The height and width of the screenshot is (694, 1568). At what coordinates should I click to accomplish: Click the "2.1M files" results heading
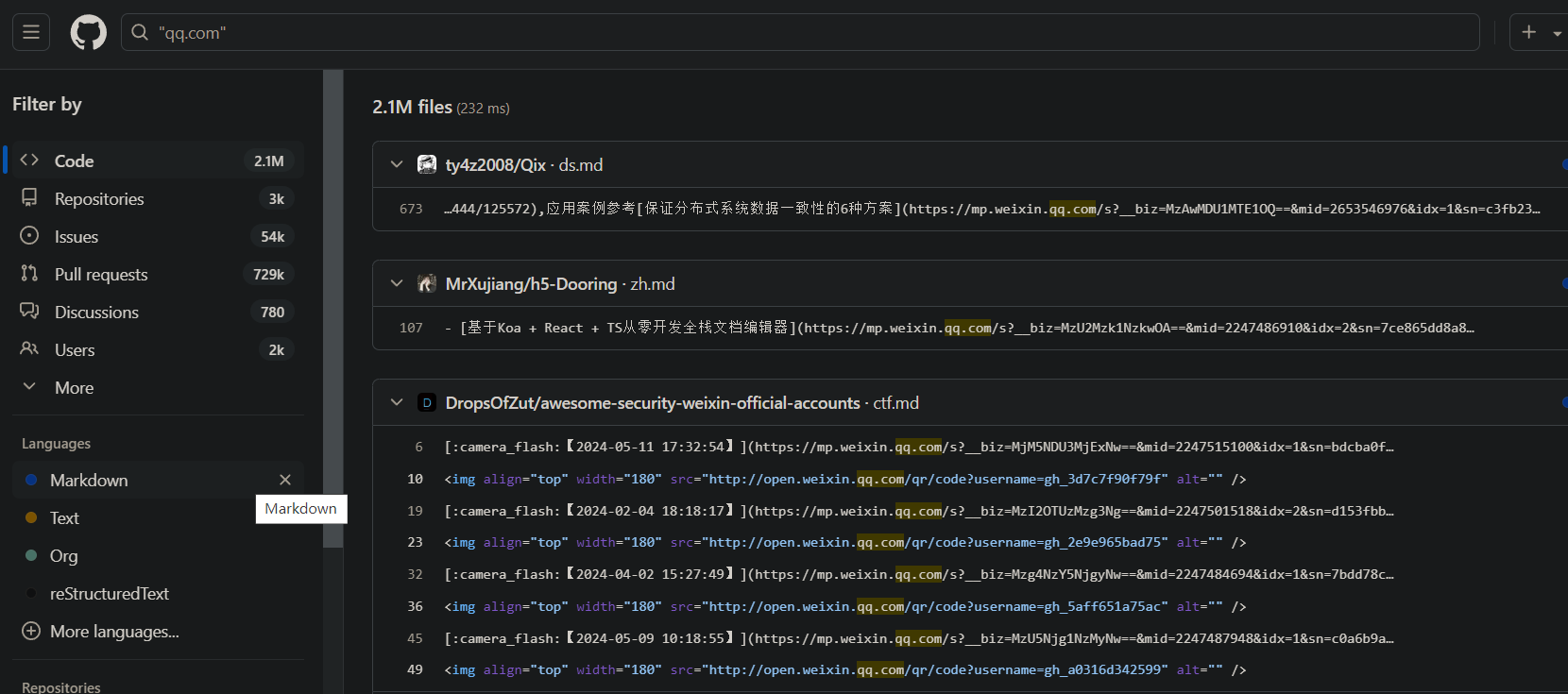point(412,107)
